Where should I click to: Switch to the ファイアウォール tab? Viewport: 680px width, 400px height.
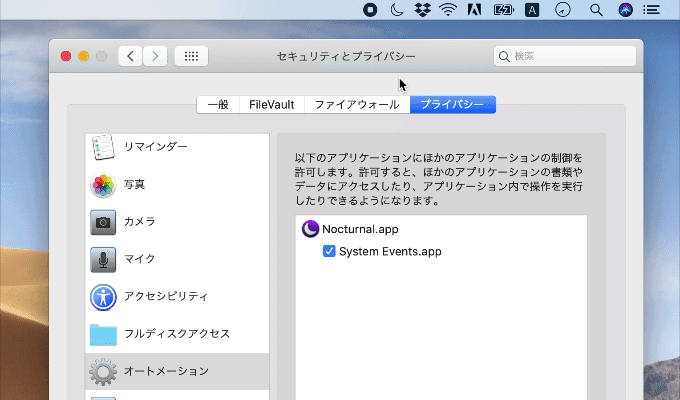[357, 105]
